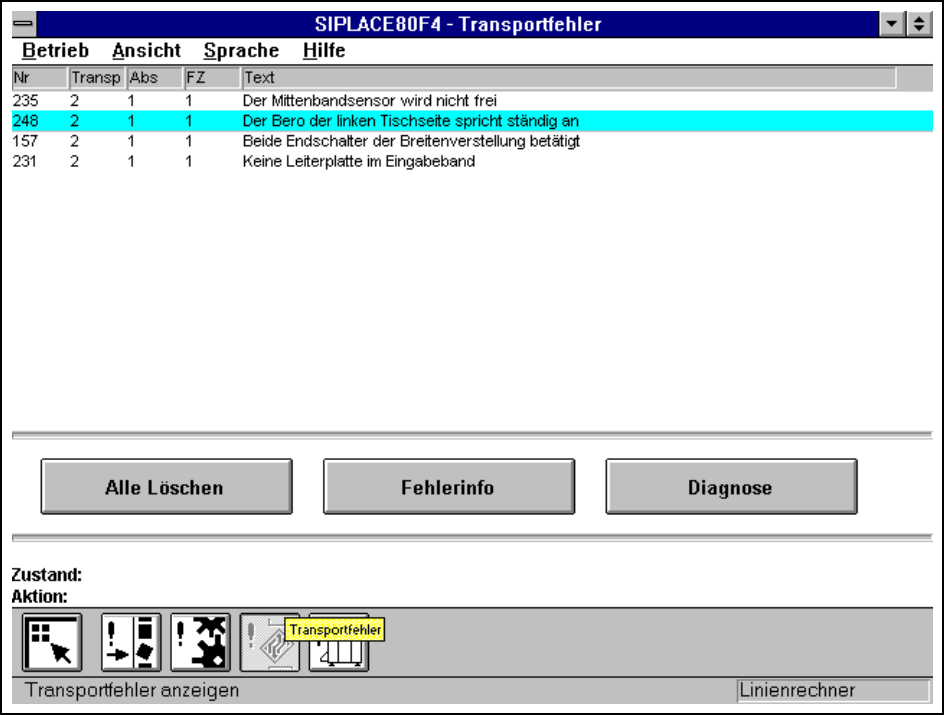The height and width of the screenshot is (715, 944).
Task: Click the Abs column header
Action: point(155,78)
